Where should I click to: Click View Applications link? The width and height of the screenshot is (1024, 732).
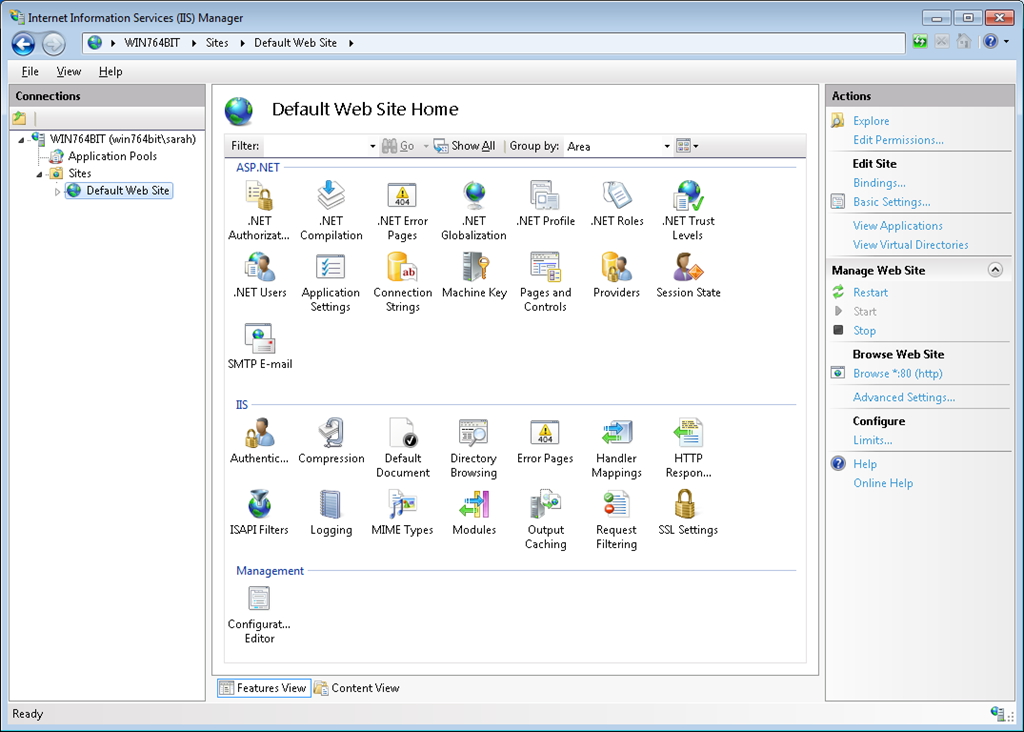click(897, 225)
